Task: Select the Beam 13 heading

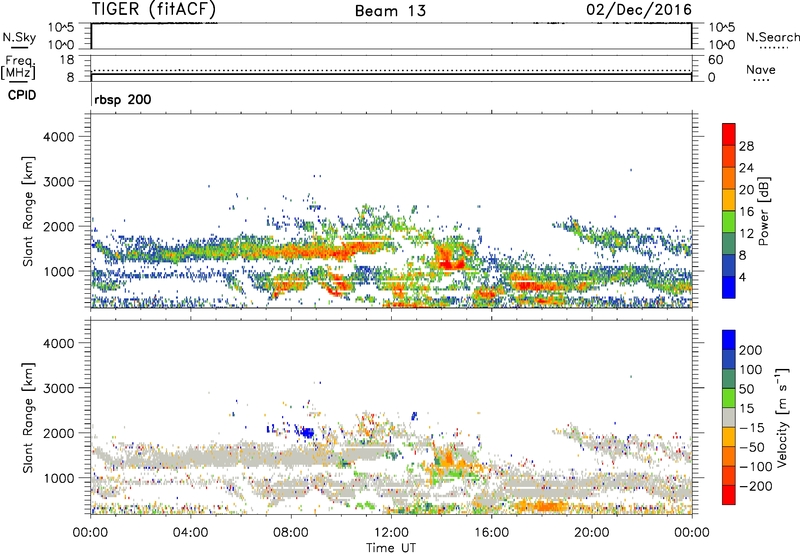Action: pyautogui.click(x=390, y=11)
